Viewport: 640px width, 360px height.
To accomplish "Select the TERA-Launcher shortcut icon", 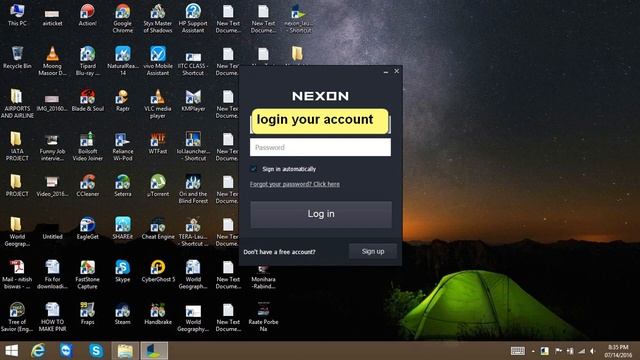I will [193, 231].
